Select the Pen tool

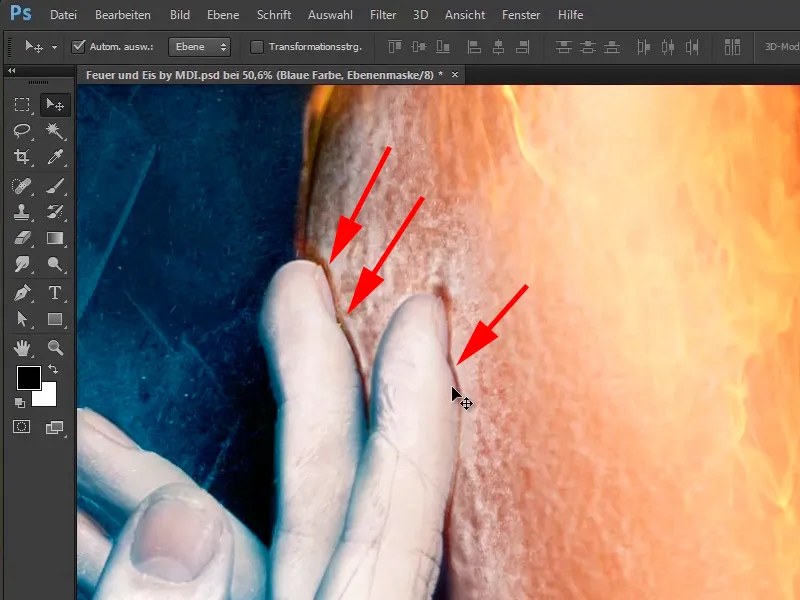[21, 293]
